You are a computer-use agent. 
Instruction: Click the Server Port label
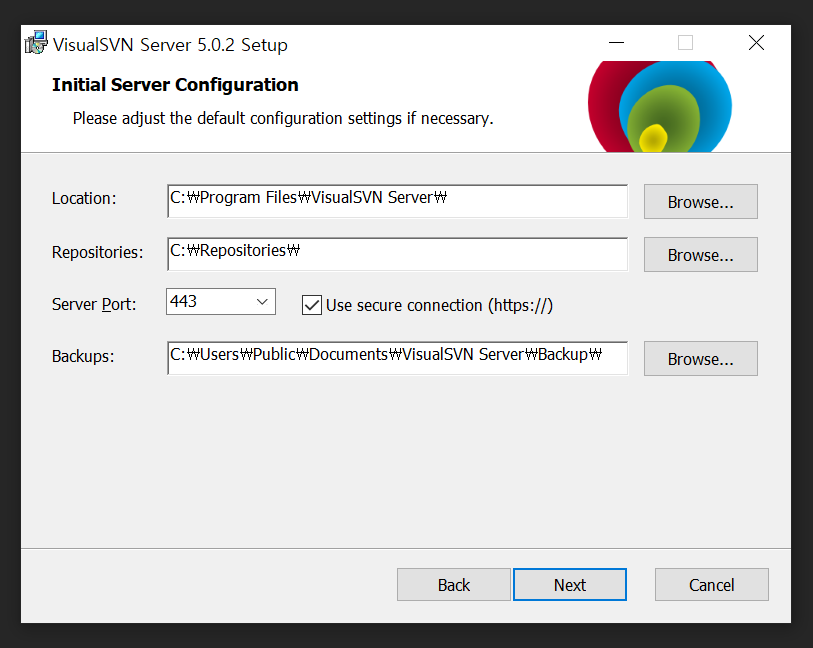94,304
